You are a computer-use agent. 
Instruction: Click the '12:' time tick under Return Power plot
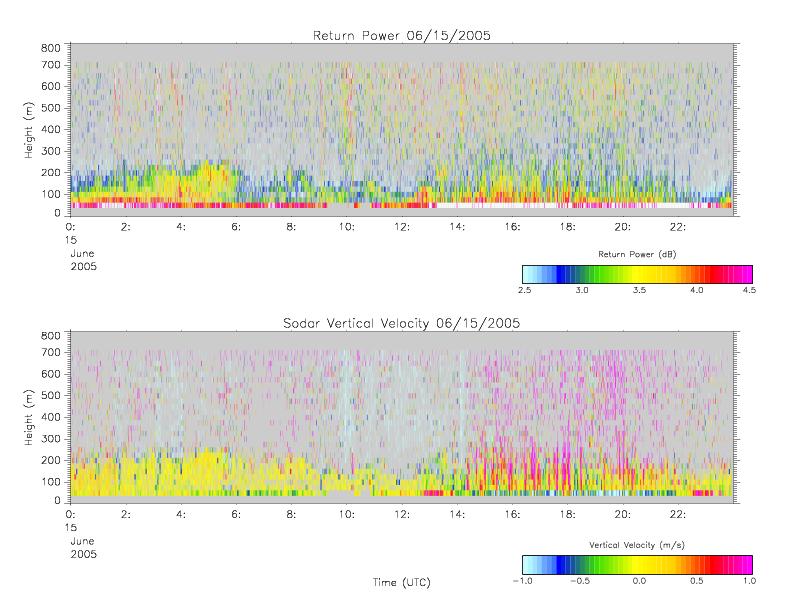(402, 227)
